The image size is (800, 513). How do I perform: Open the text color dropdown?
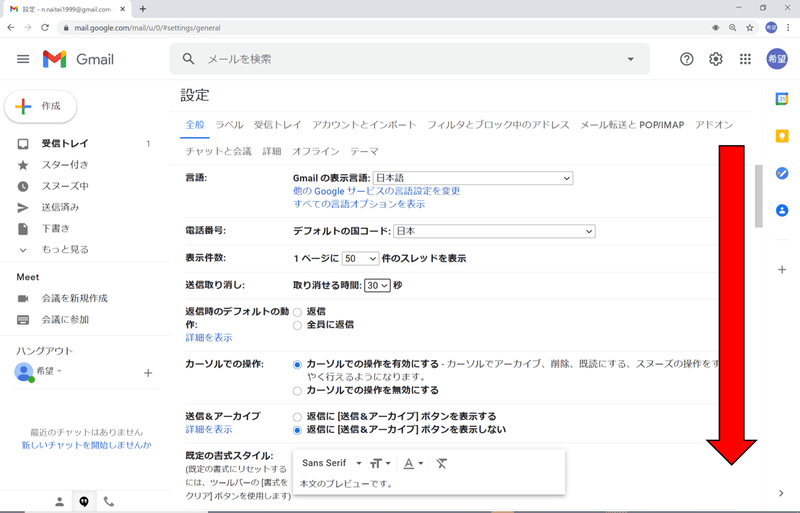click(413, 463)
